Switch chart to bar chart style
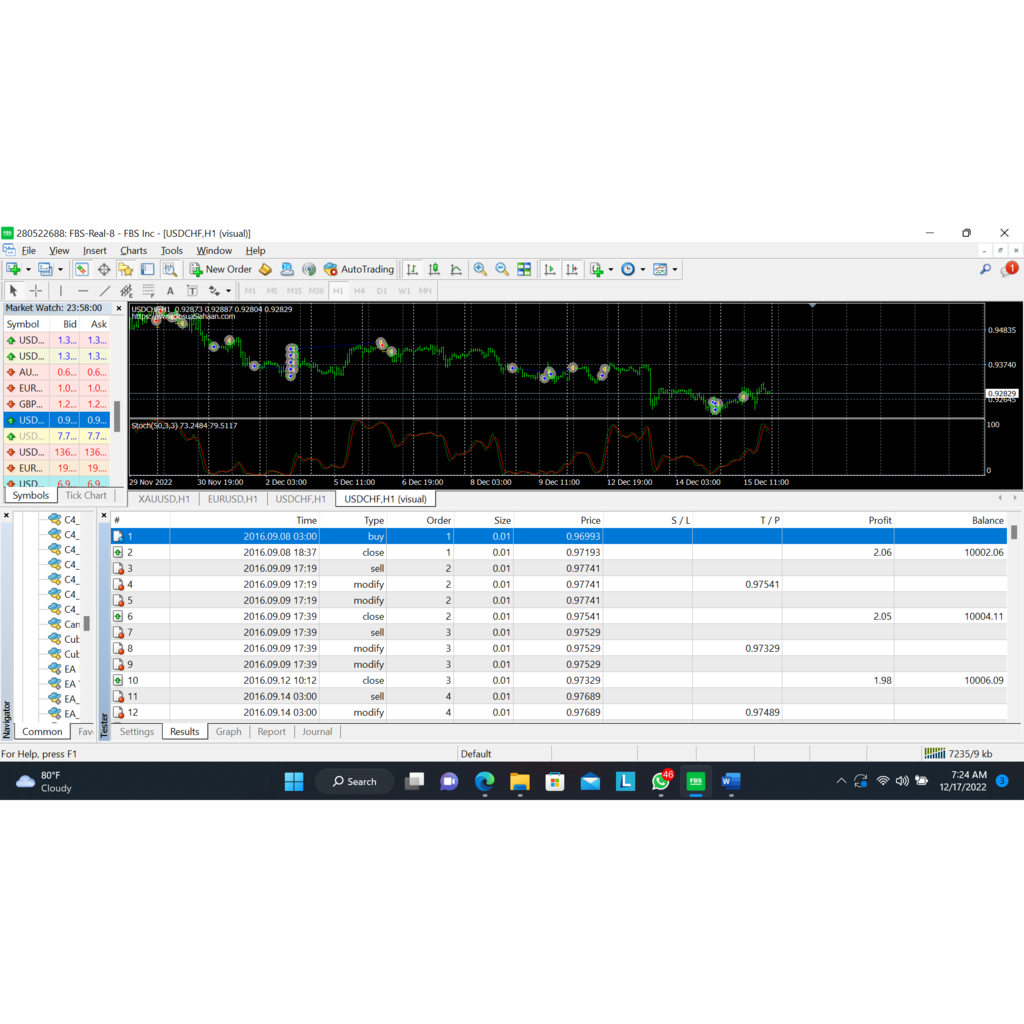The image size is (1024, 1024). coord(412,269)
